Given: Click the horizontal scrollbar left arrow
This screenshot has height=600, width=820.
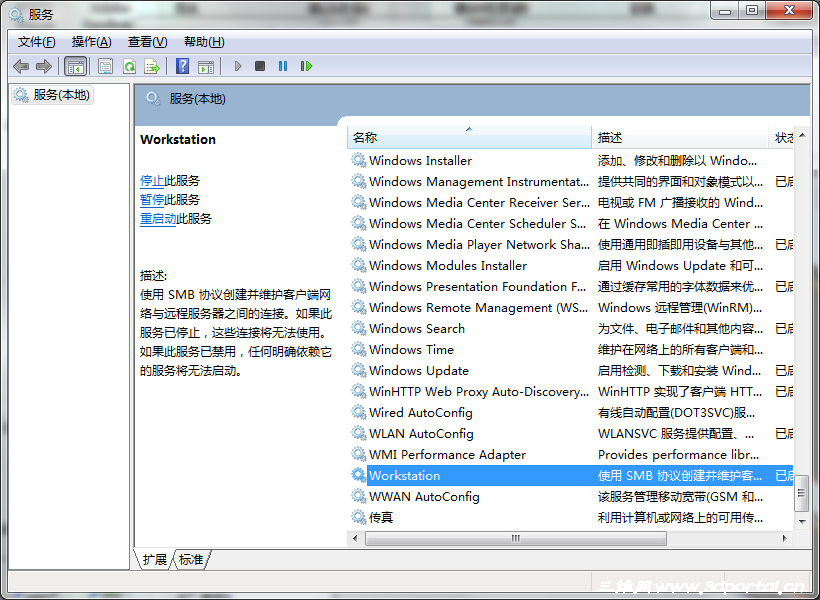Looking at the screenshot, I should click(x=355, y=538).
